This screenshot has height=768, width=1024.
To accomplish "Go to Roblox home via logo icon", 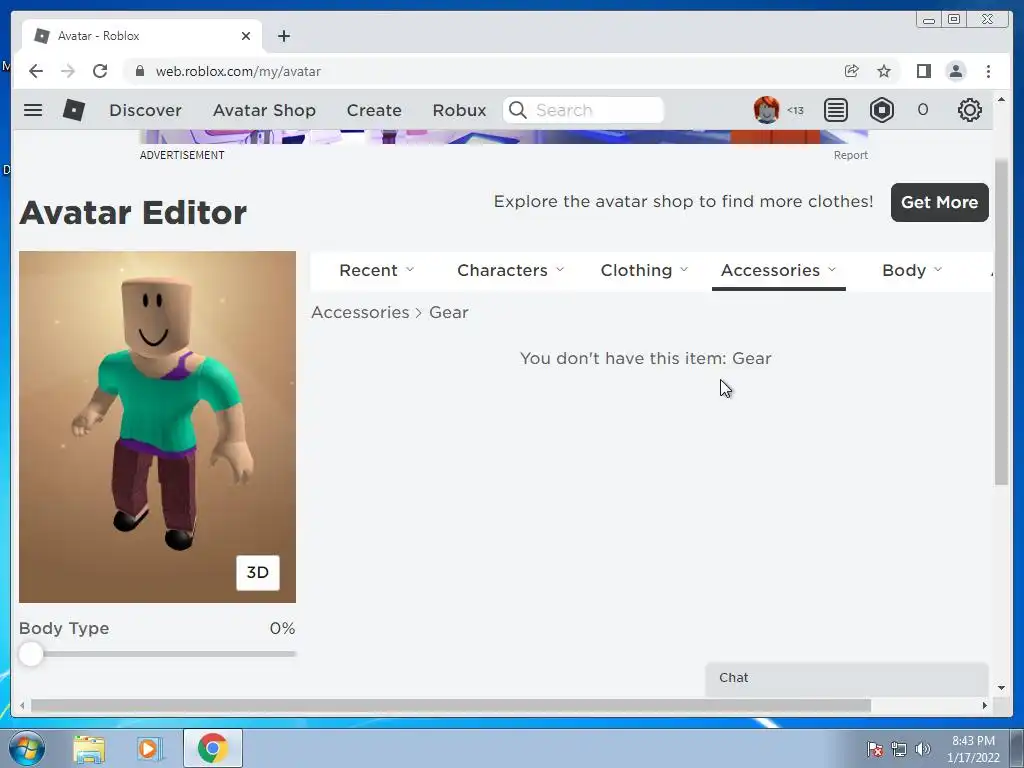I will (x=74, y=110).
